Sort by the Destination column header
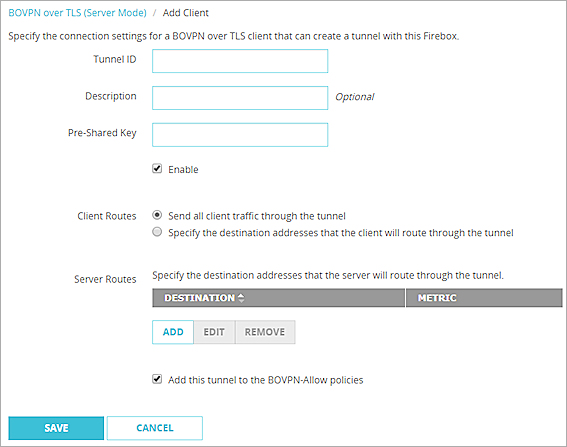Image resolution: width=567 pixels, height=447 pixels. [x=278, y=298]
